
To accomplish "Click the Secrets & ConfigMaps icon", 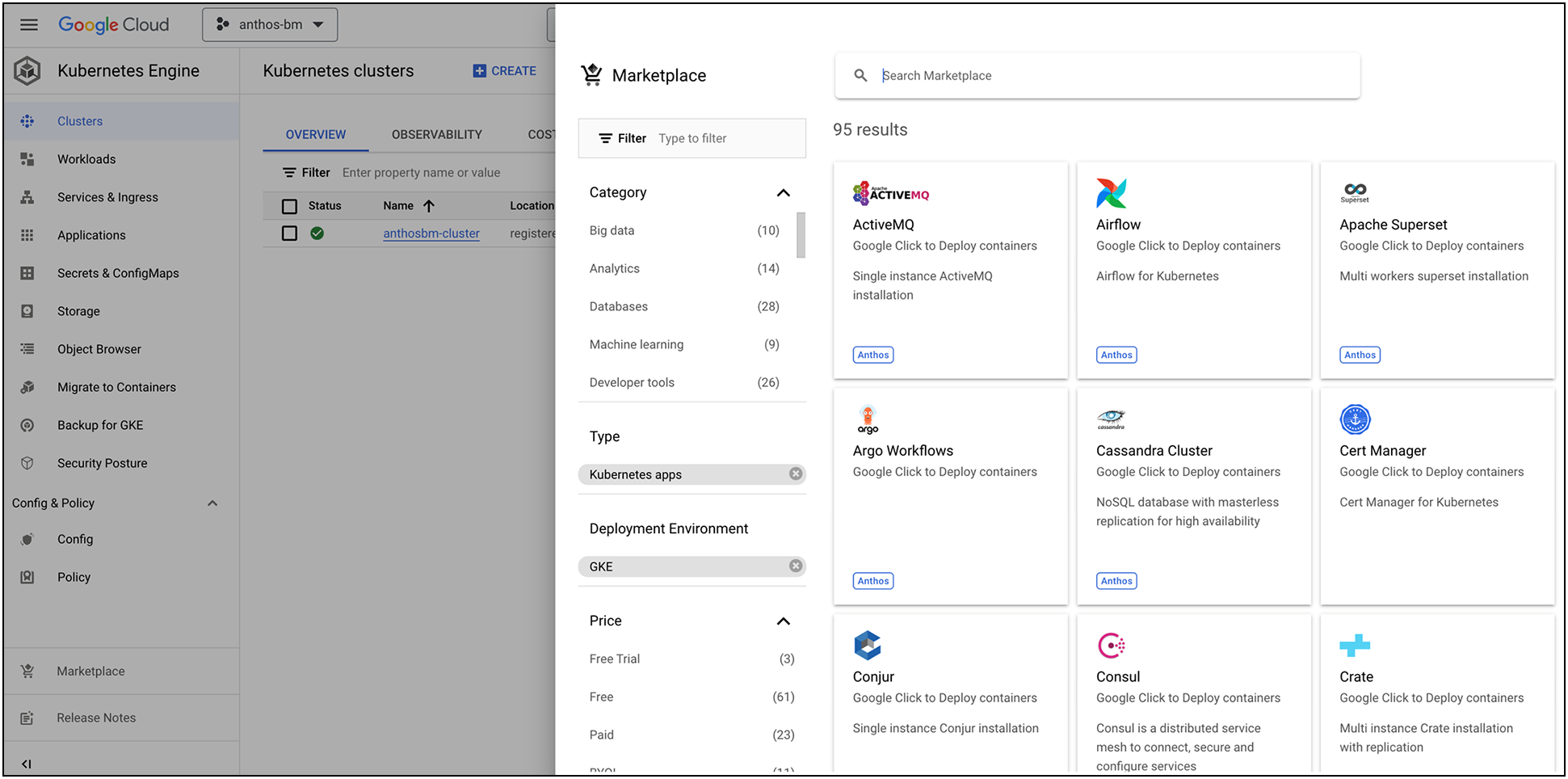I will pos(27,273).
